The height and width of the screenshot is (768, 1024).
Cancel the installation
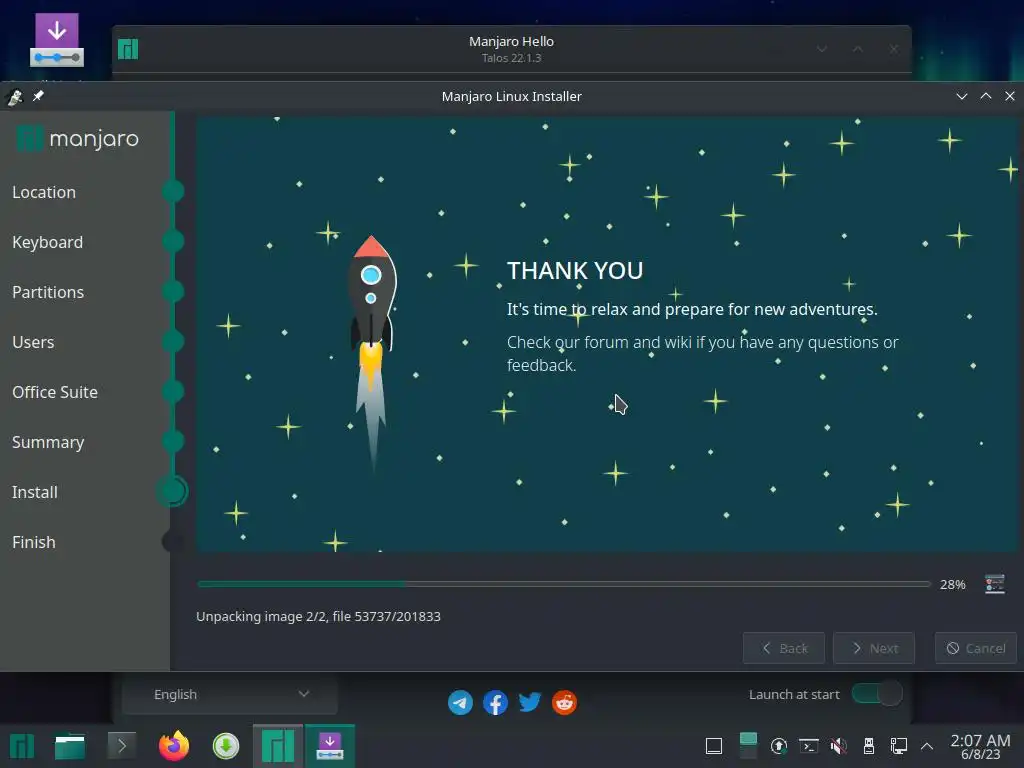click(976, 648)
